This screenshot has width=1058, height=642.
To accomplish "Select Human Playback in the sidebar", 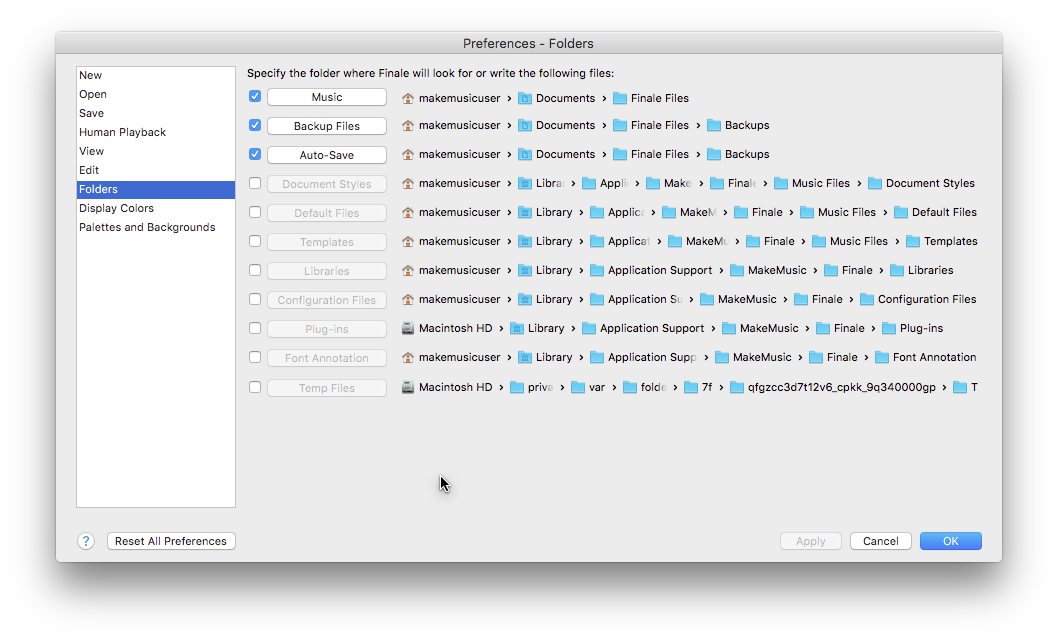I will coord(122,131).
